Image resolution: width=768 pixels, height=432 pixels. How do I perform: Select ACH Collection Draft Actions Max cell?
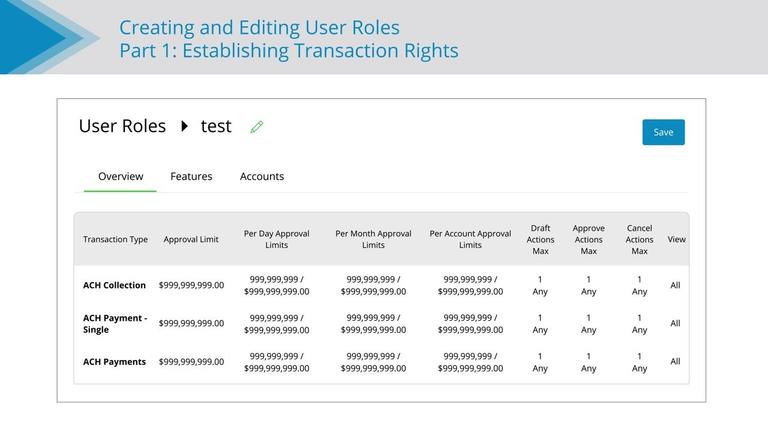point(540,285)
